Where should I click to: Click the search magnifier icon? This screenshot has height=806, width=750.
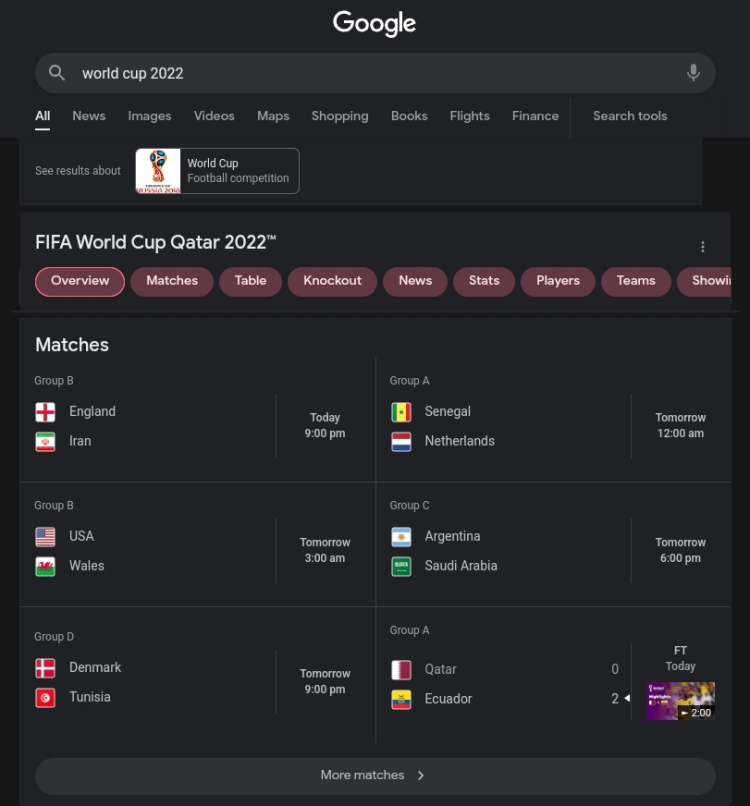click(x=57, y=73)
